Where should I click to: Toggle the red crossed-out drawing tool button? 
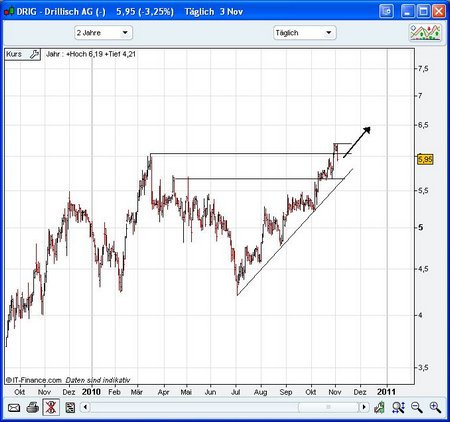(x=51, y=407)
